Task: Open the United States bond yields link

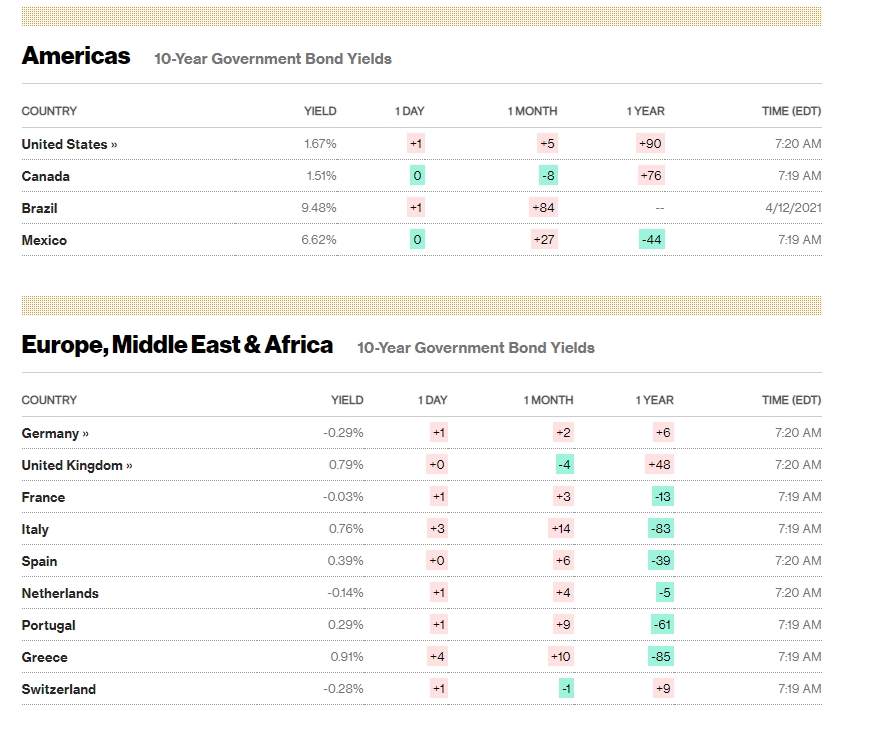Action: [69, 144]
